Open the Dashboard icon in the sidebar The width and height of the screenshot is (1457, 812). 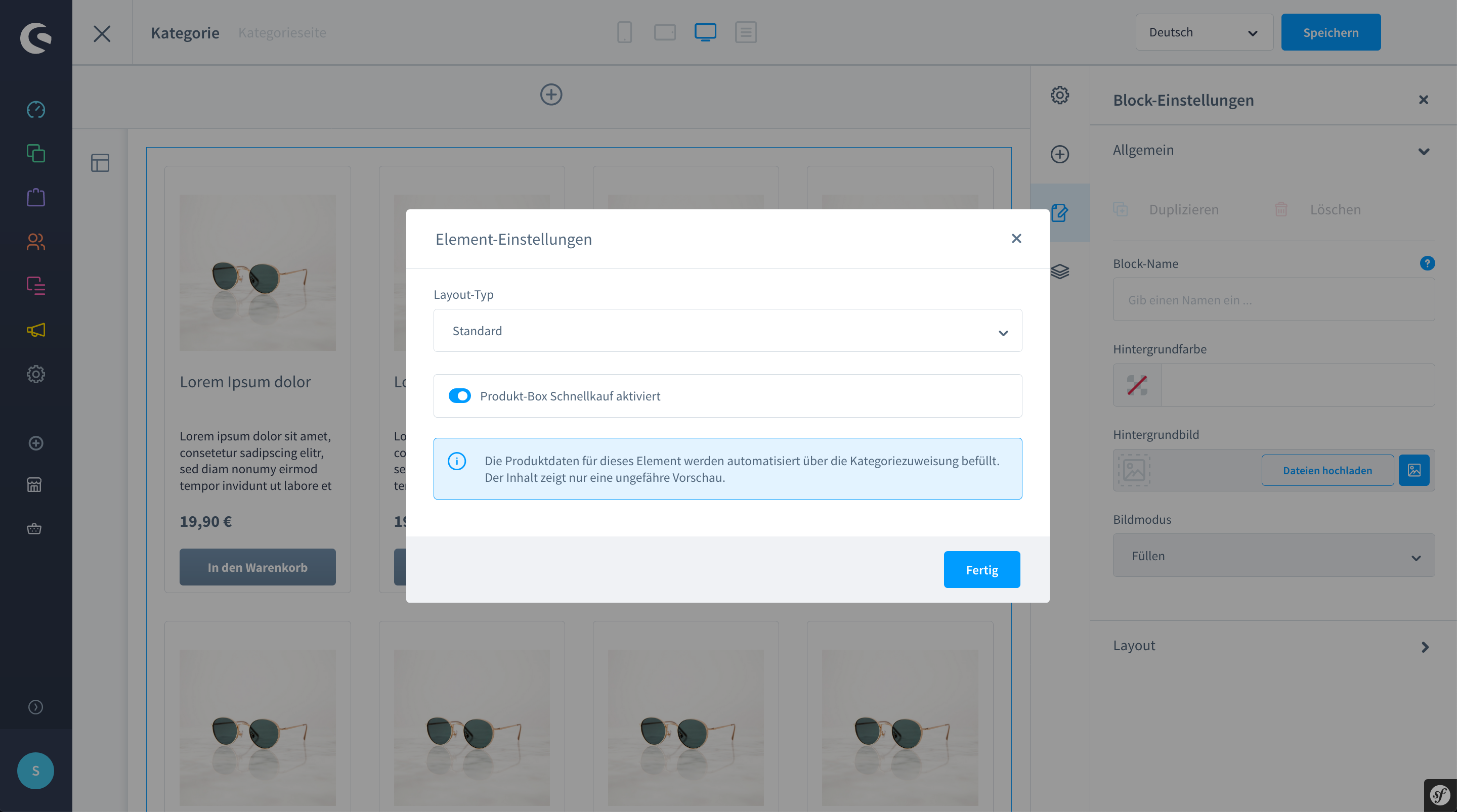(35, 109)
